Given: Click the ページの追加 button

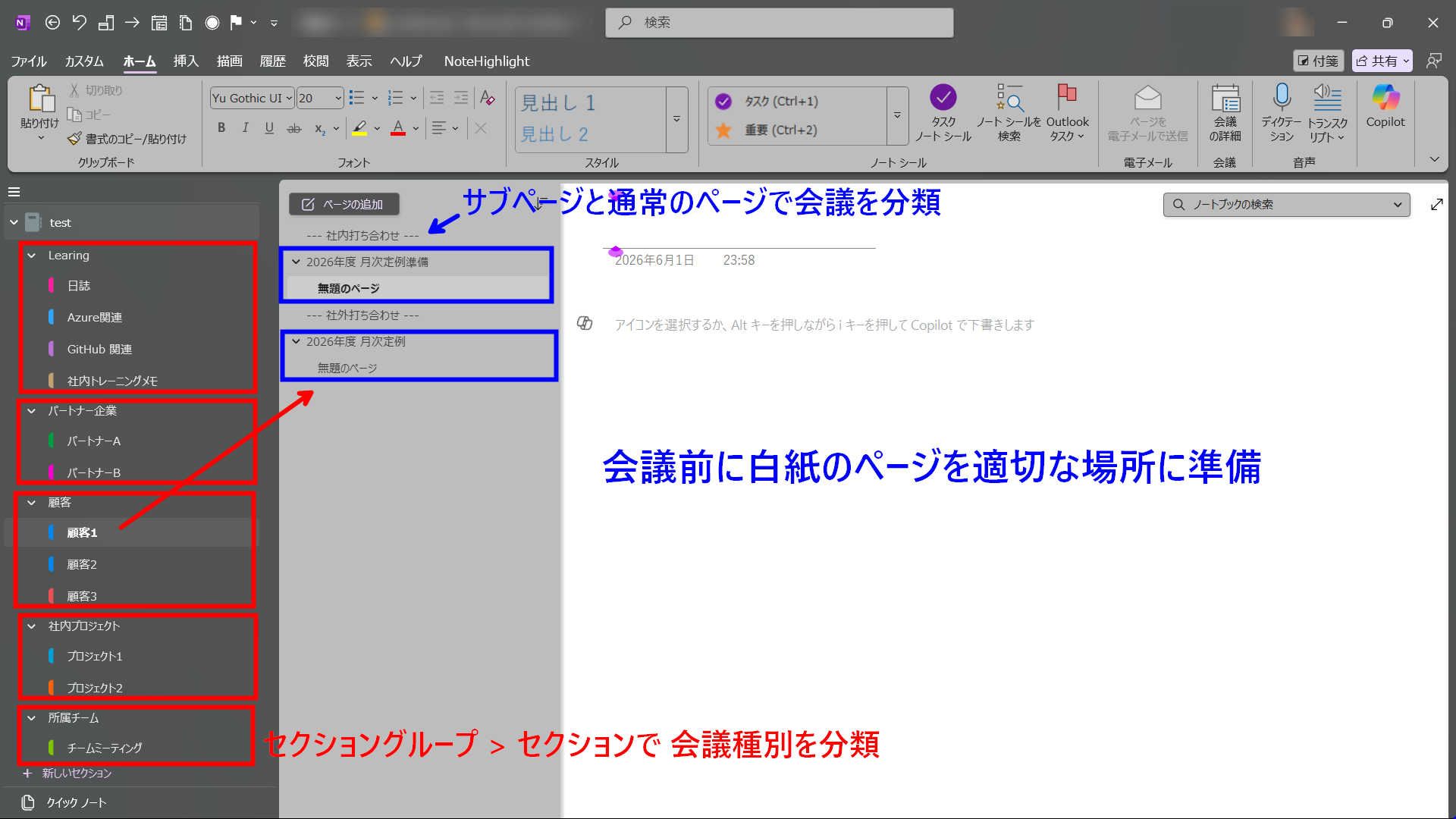Looking at the screenshot, I should pos(344,204).
